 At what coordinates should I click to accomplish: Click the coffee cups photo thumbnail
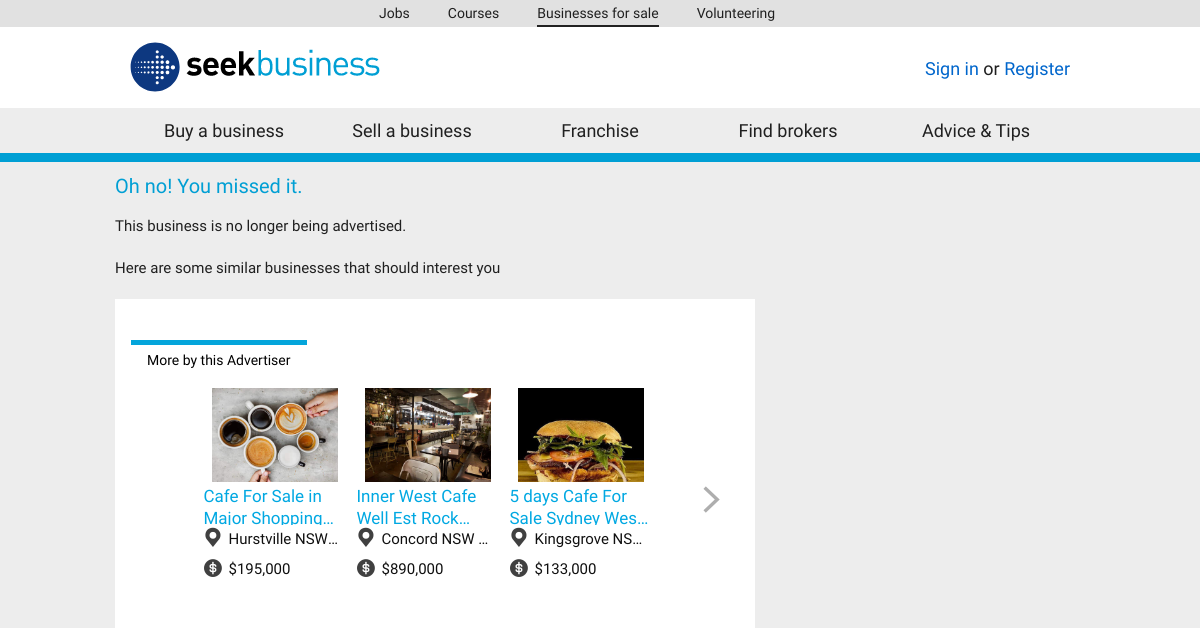coord(274,434)
